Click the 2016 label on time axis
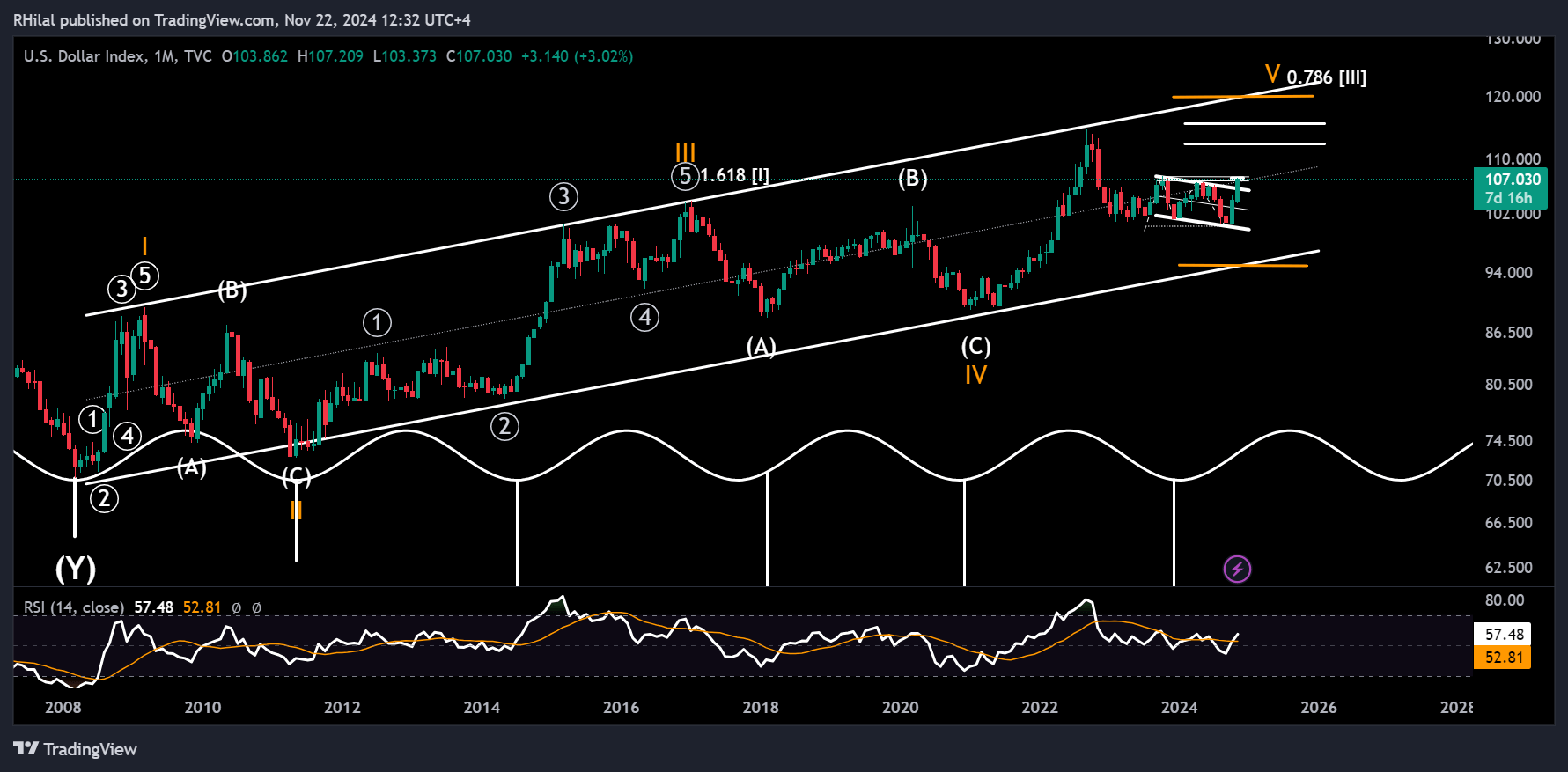The height and width of the screenshot is (772, 1568). (x=622, y=708)
